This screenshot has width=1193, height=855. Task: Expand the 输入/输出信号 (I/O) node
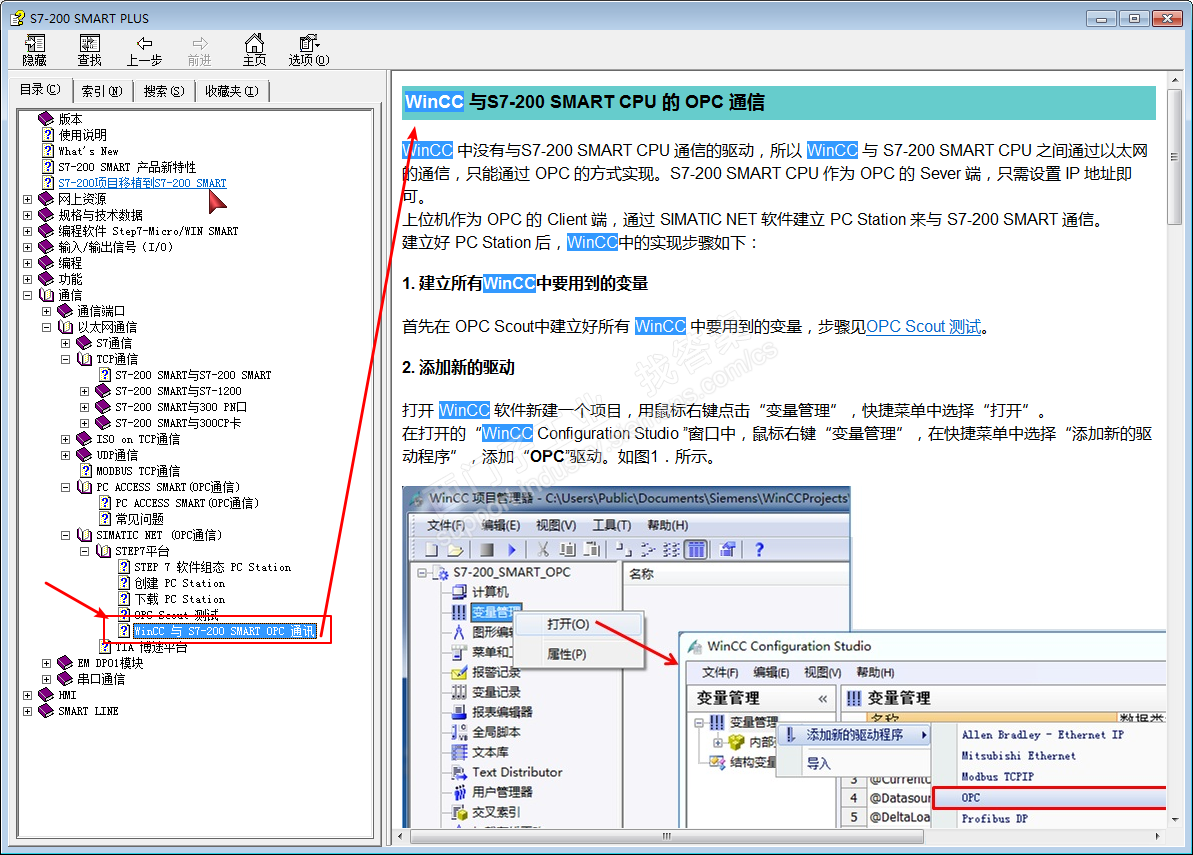pos(27,247)
